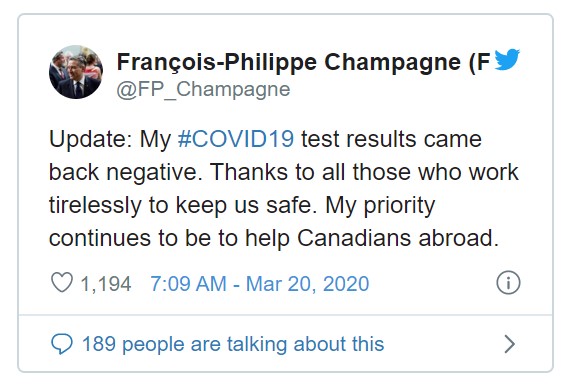Click 'Canadians abroad' at the tweet end

[397, 238]
